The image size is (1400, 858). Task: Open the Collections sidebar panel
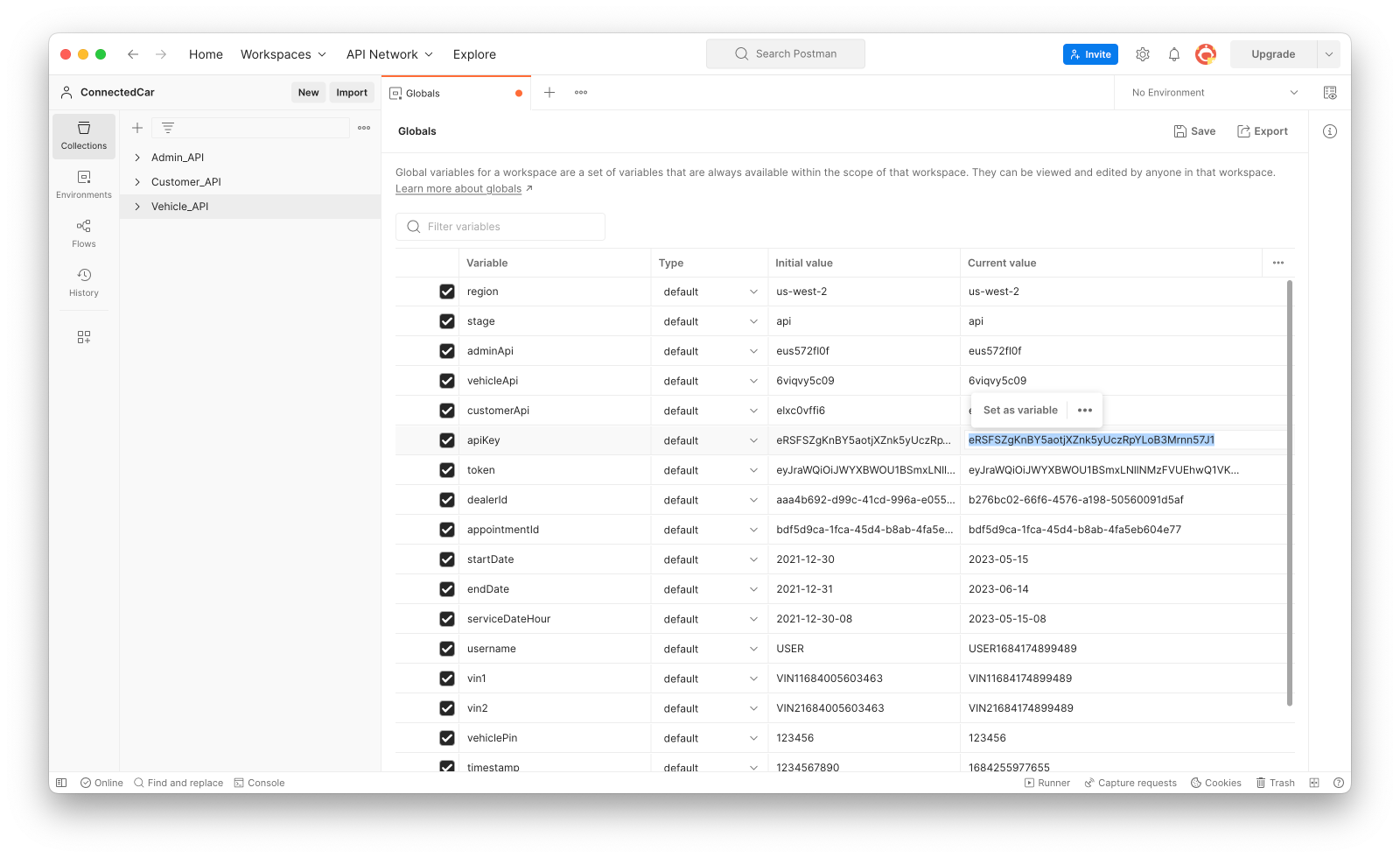tap(84, 136)
